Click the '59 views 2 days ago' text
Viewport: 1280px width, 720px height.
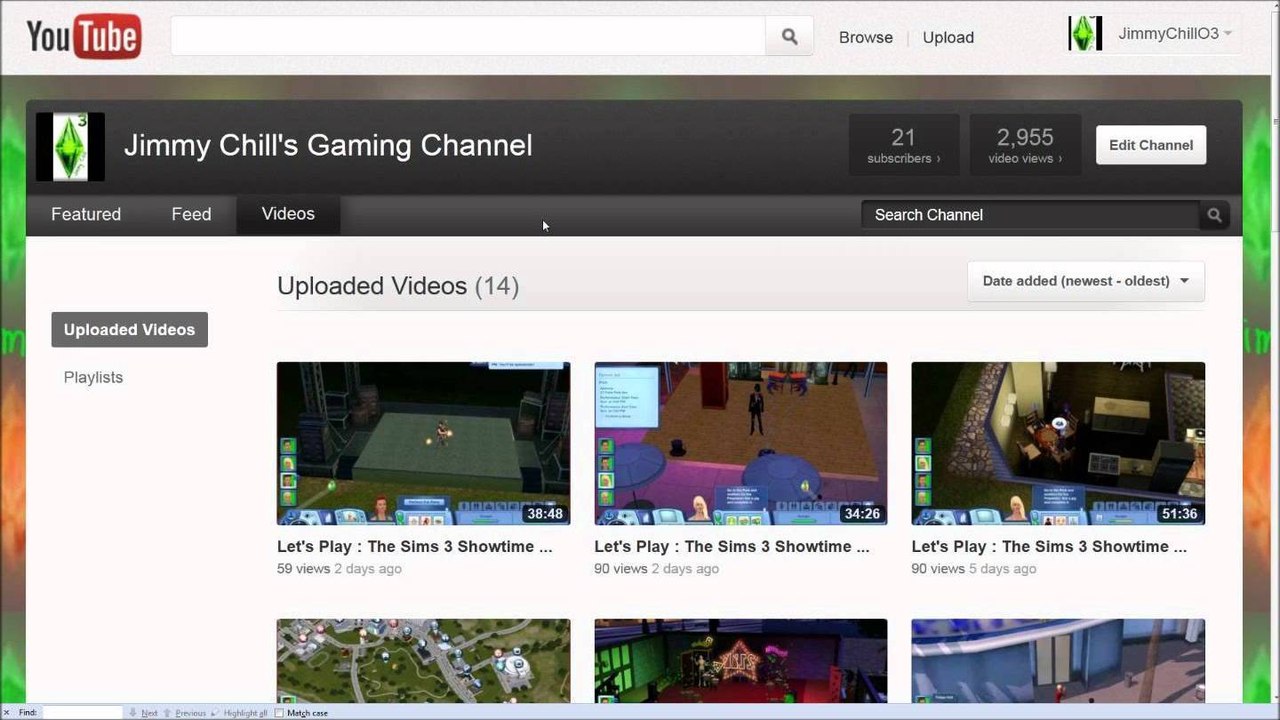pos(339,569)
